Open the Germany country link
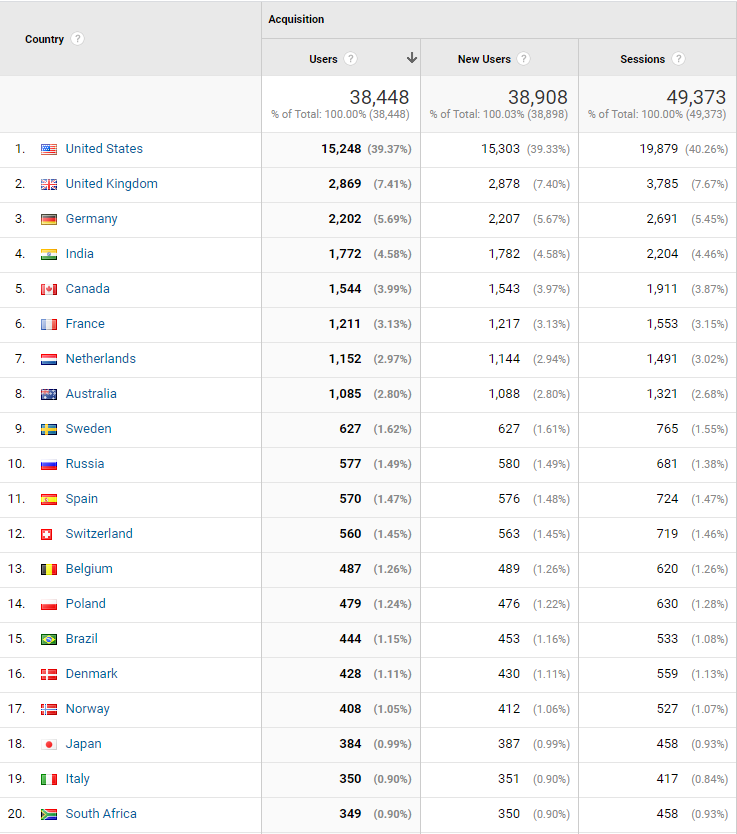The width and height of the screenshot is (737, 834). (x=91, y=219)
